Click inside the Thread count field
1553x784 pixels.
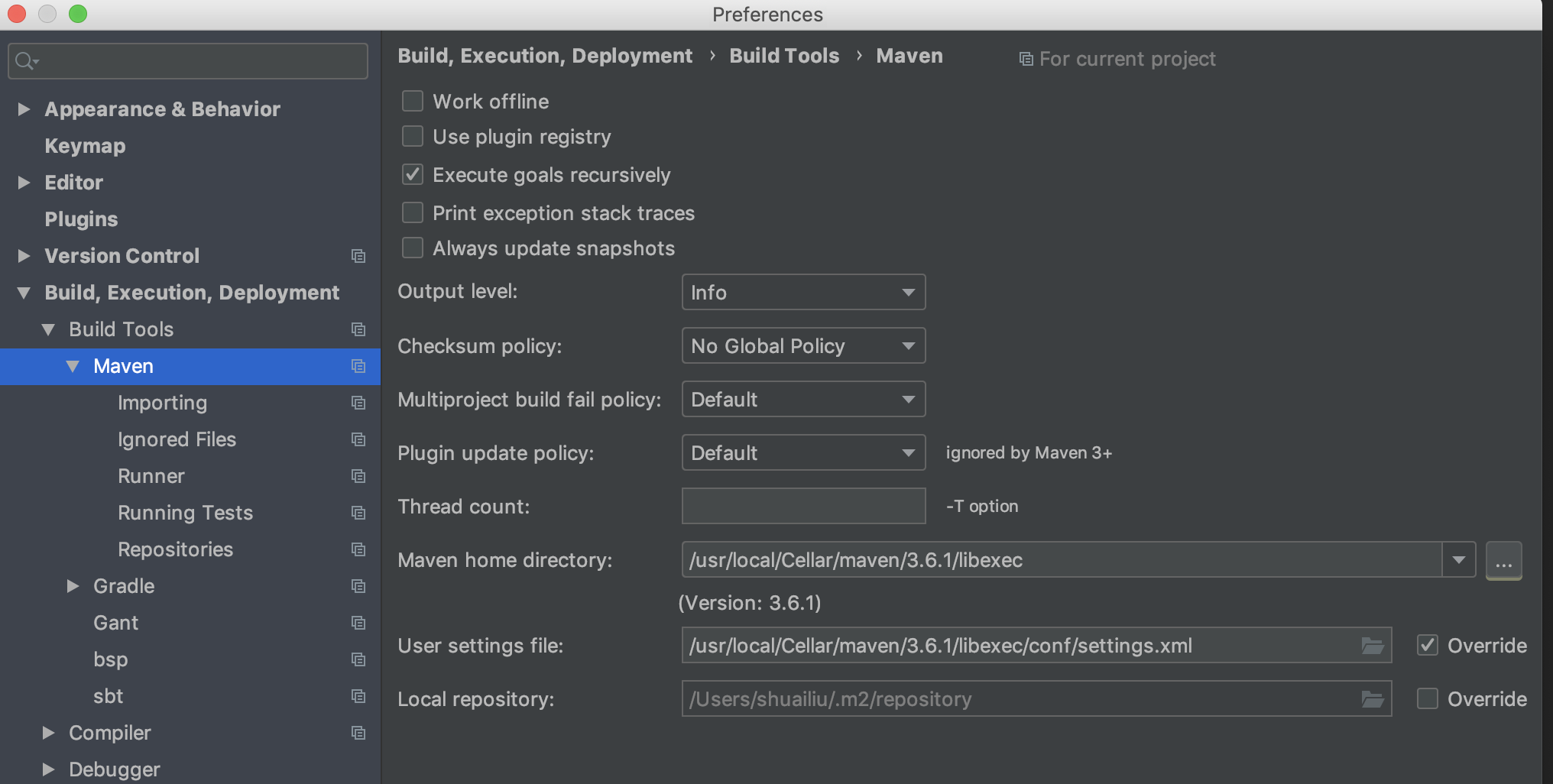pyautogui.click(x=802, y=506)
